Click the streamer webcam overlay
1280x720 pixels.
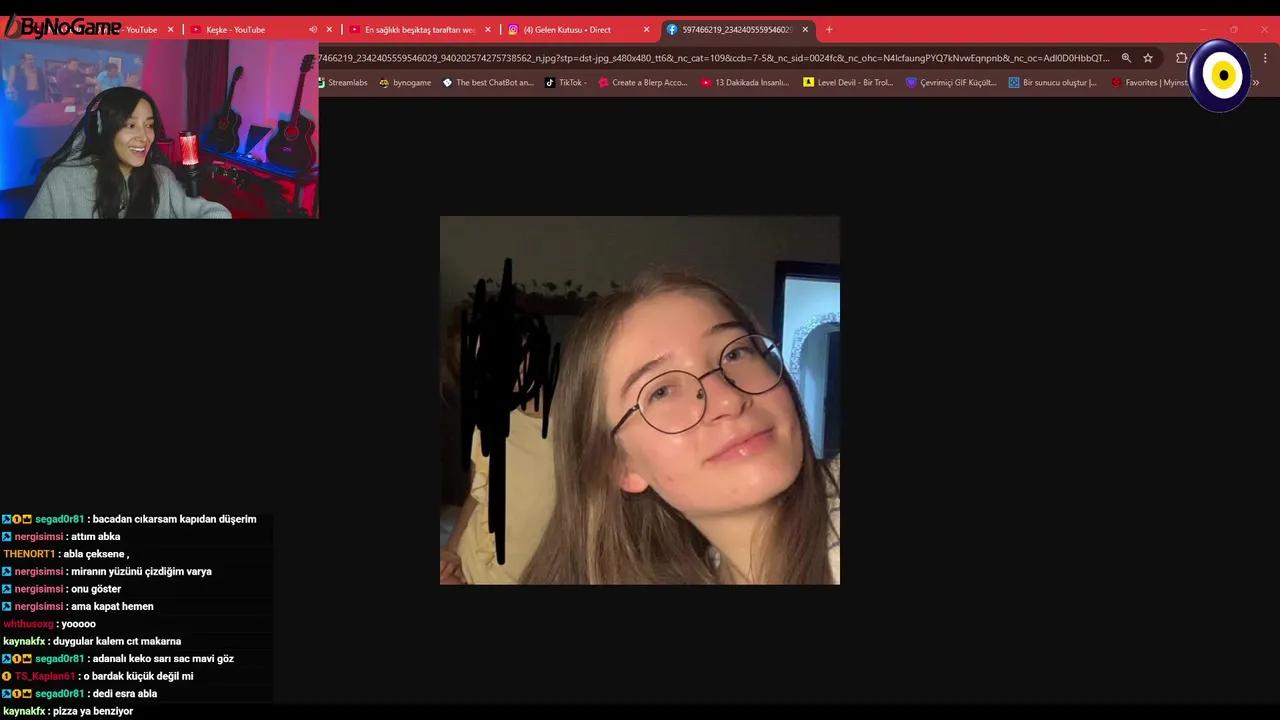(160, 128)
